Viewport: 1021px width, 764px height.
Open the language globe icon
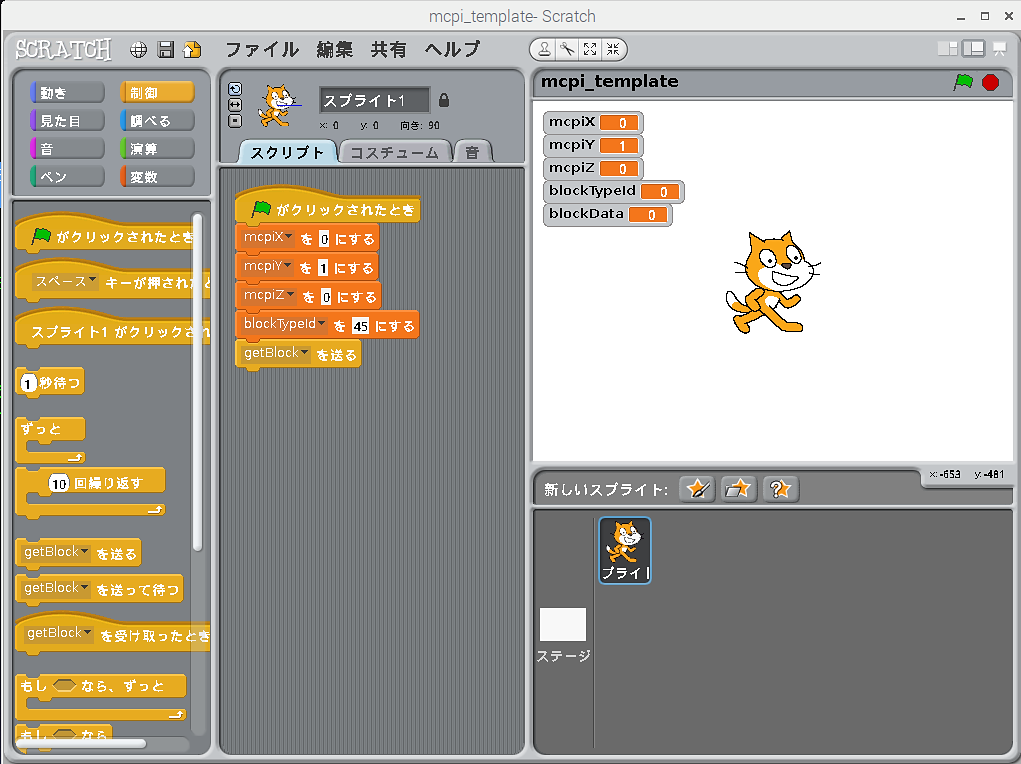click(x=139, y=49)
